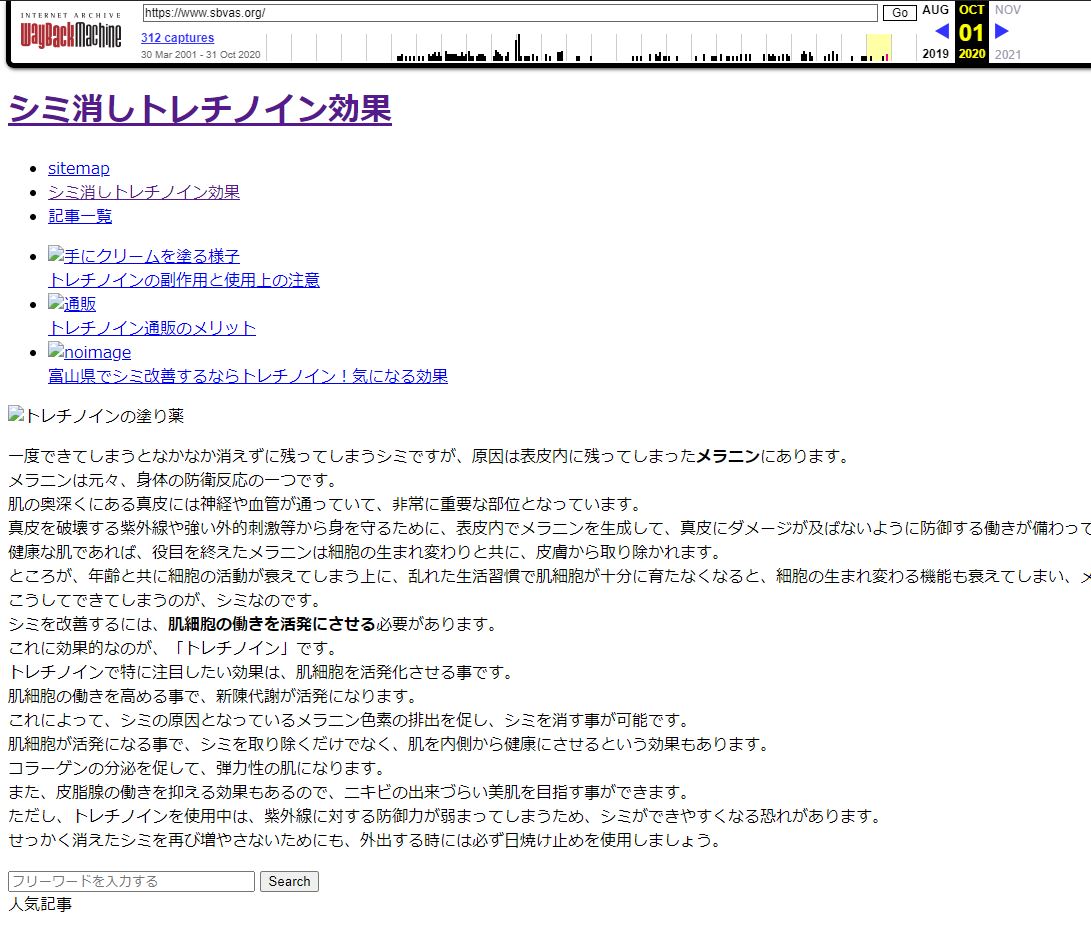Open トレチノイン通販のメリット article
This screenshot has width=1091, height=933.
tap(152, 328)
